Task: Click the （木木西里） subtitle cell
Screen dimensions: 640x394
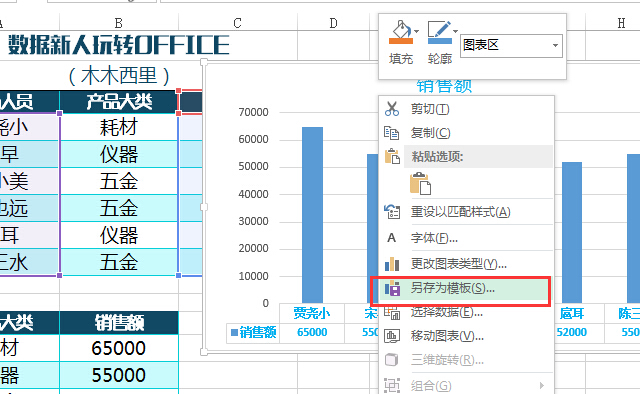Action: (119, 76)
